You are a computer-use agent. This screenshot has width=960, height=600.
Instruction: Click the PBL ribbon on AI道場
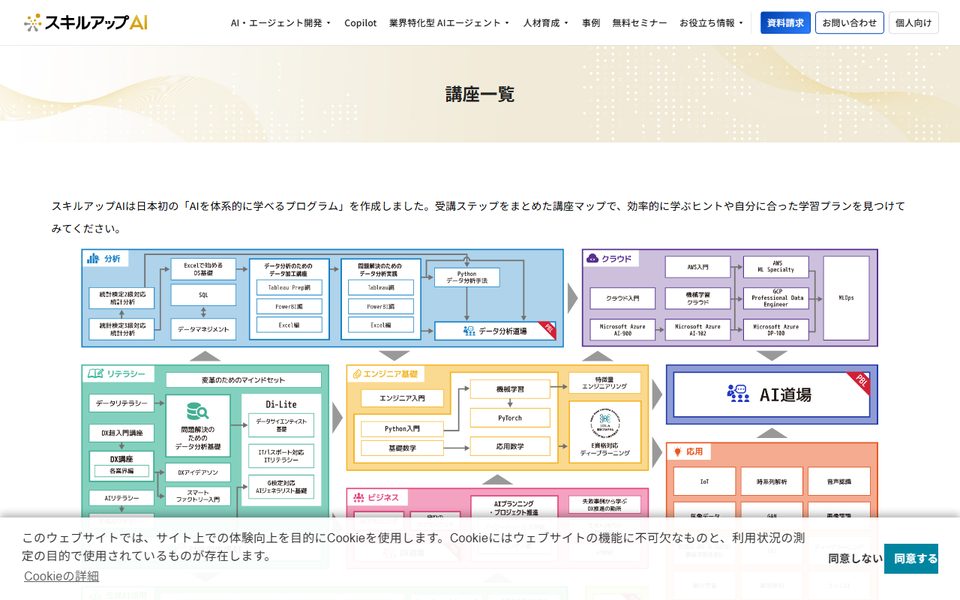click(860, 382)
